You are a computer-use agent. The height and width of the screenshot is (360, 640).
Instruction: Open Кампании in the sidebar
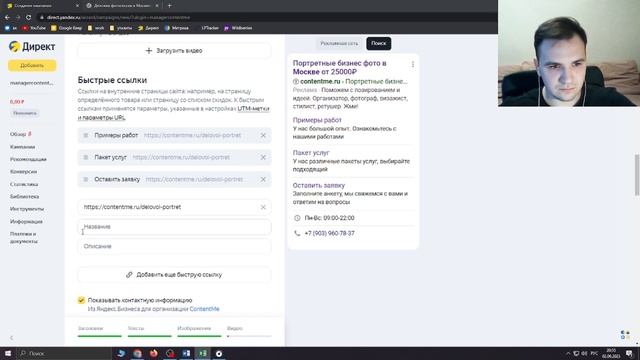(22, 147)
